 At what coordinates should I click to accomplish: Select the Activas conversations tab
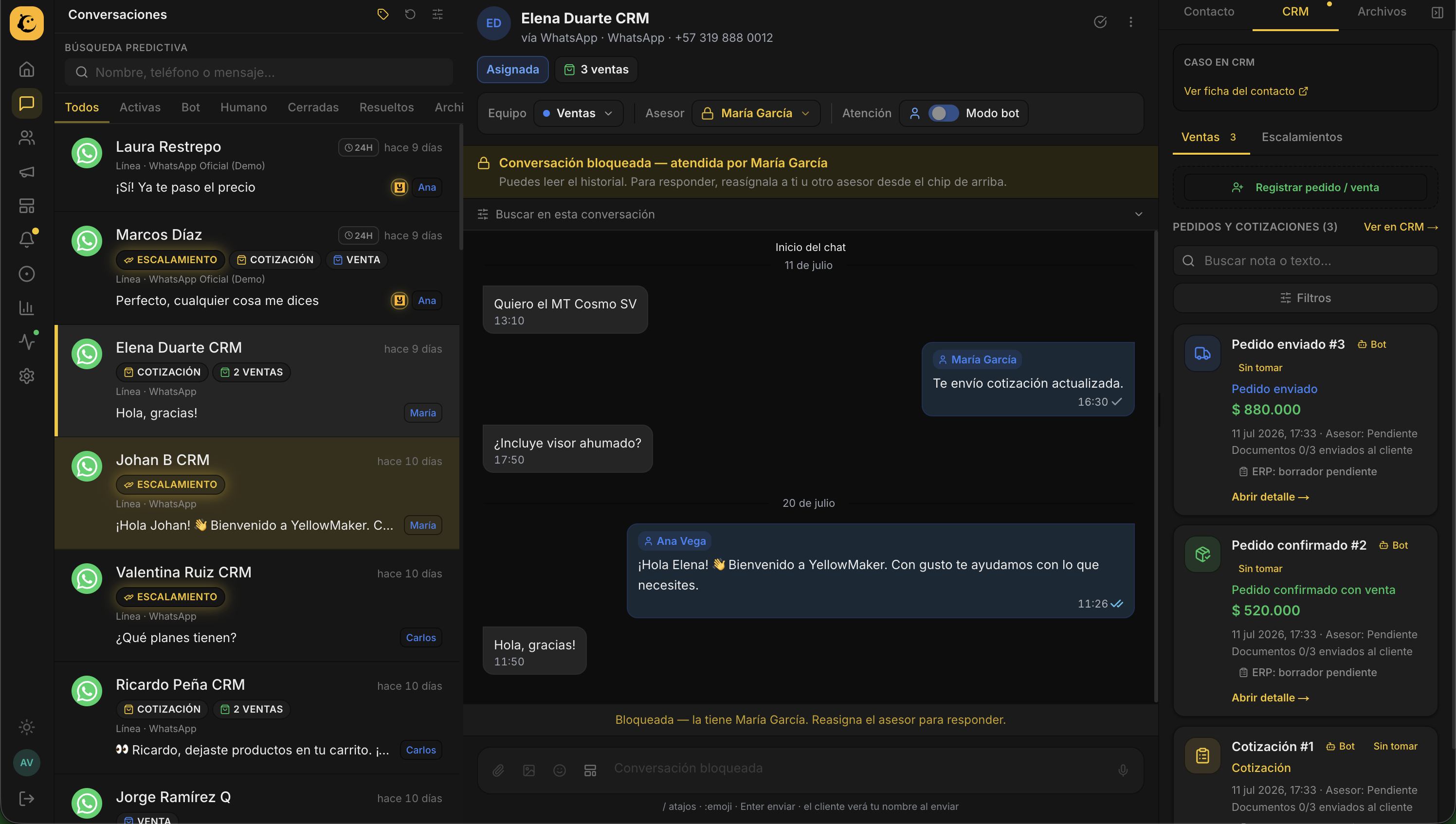[x=140, y=107]
